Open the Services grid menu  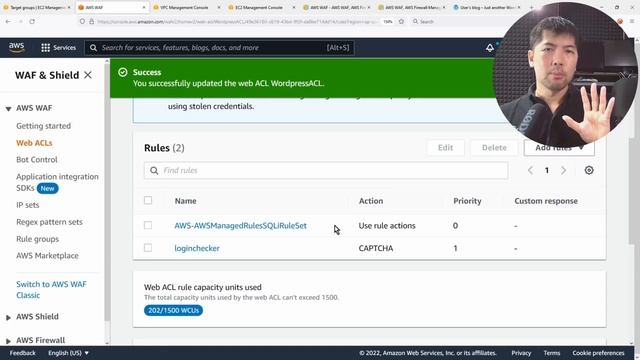(58, 48)
